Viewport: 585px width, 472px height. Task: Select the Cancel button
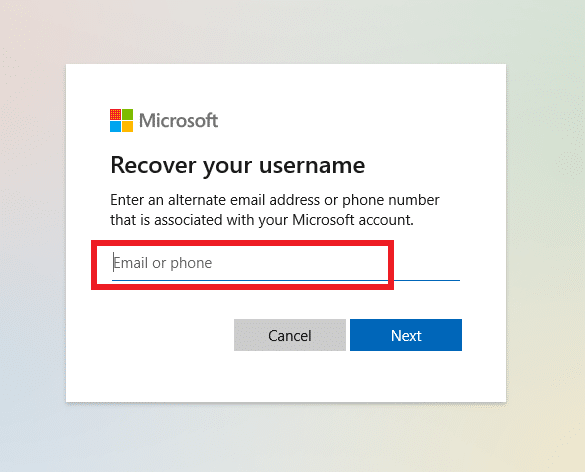290,335
